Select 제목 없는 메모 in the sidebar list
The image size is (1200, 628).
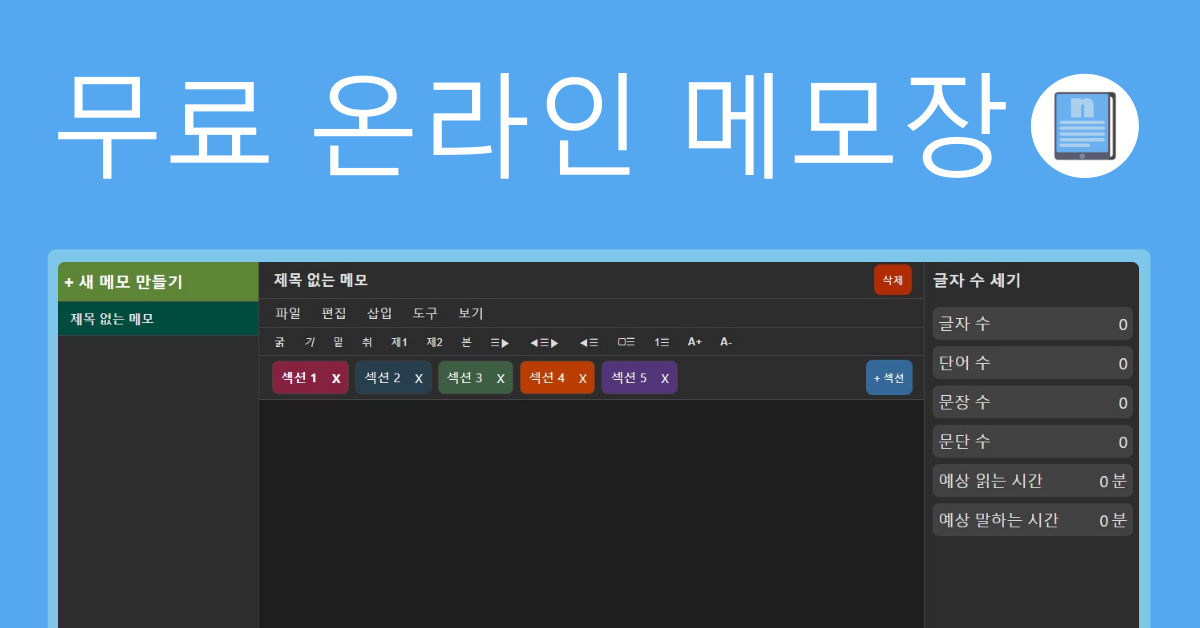pyautogui.click(x=158, y=319)
